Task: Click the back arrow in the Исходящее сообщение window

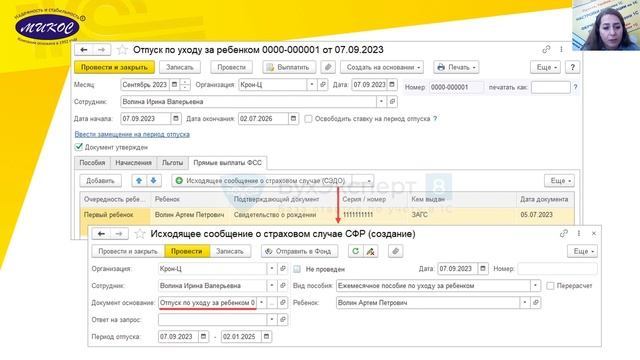Action: click(x=101, y=234)
